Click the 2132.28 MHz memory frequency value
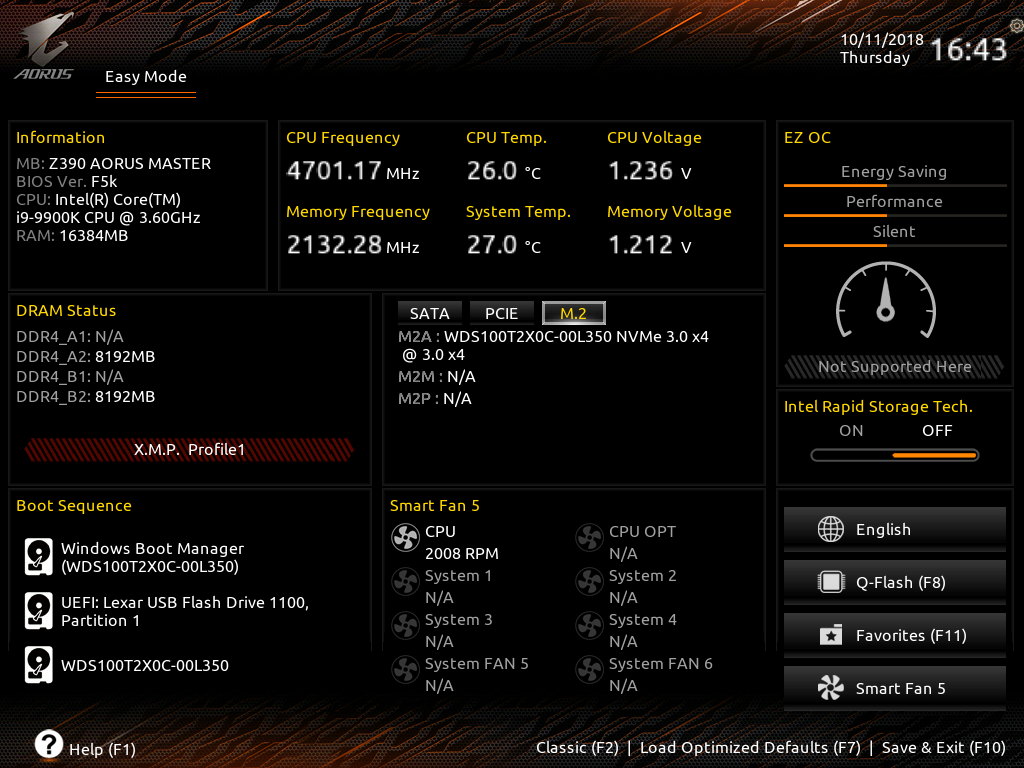The height and width of the screenshot is (768, 1024). coord(353,245)
